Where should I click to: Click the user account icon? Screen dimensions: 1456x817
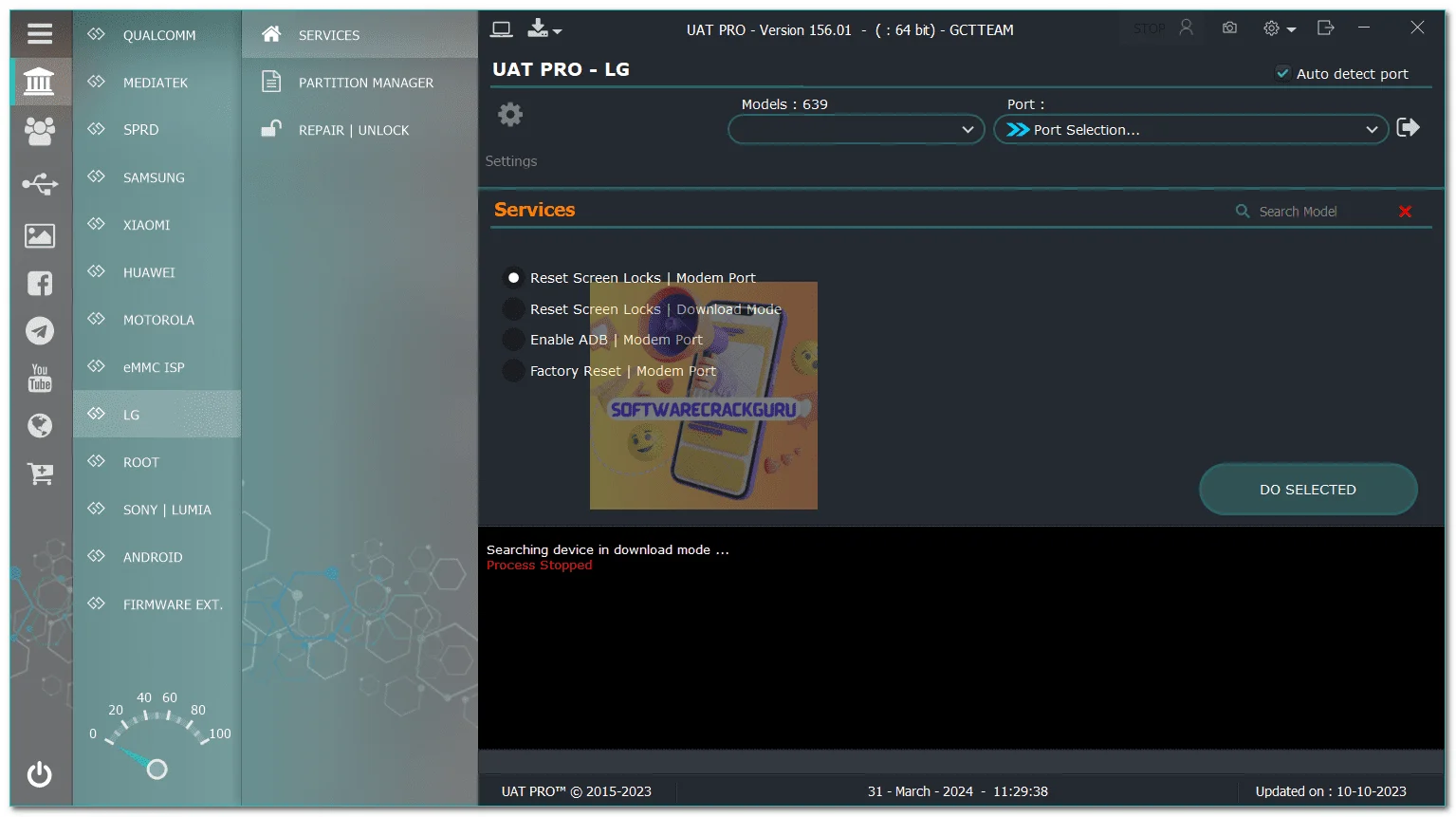point(1186,28)
